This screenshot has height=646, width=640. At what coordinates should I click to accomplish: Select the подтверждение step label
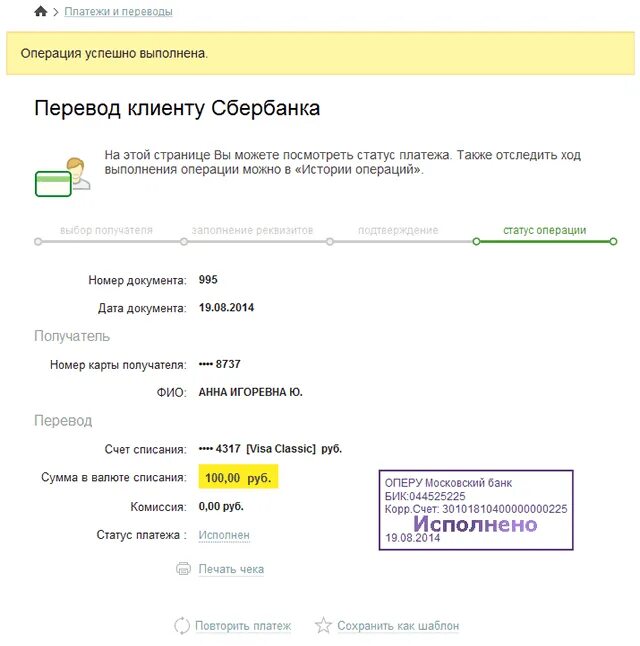pos(398,230)
